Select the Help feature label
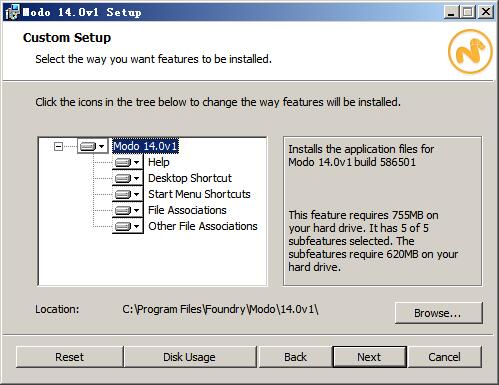Screen dimensions: 499x385 click(159, 162)
